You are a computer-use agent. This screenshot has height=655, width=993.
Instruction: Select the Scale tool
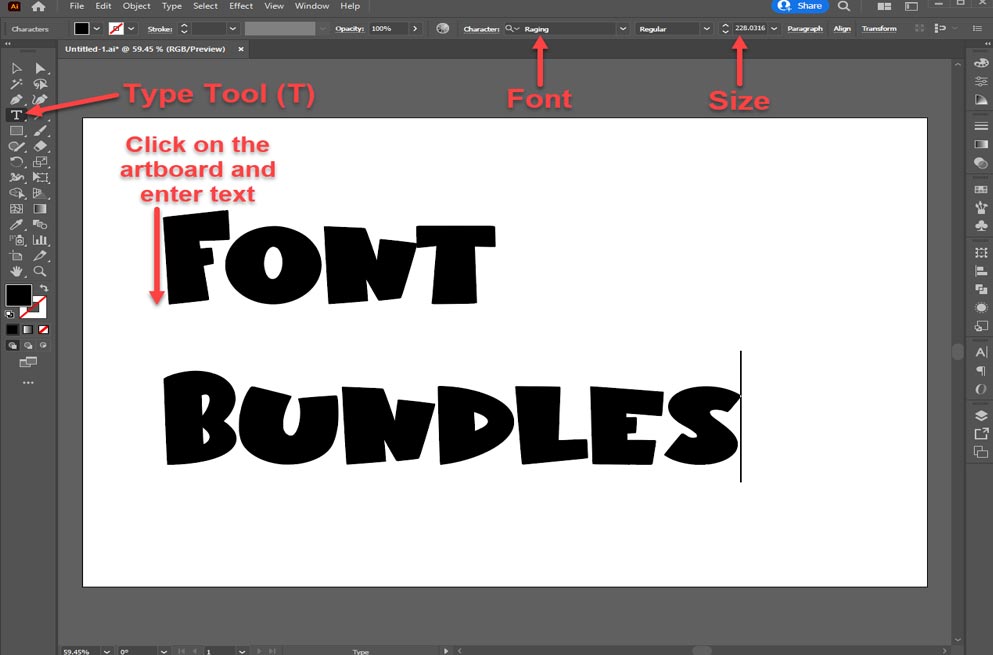click(x=40, y=162)
